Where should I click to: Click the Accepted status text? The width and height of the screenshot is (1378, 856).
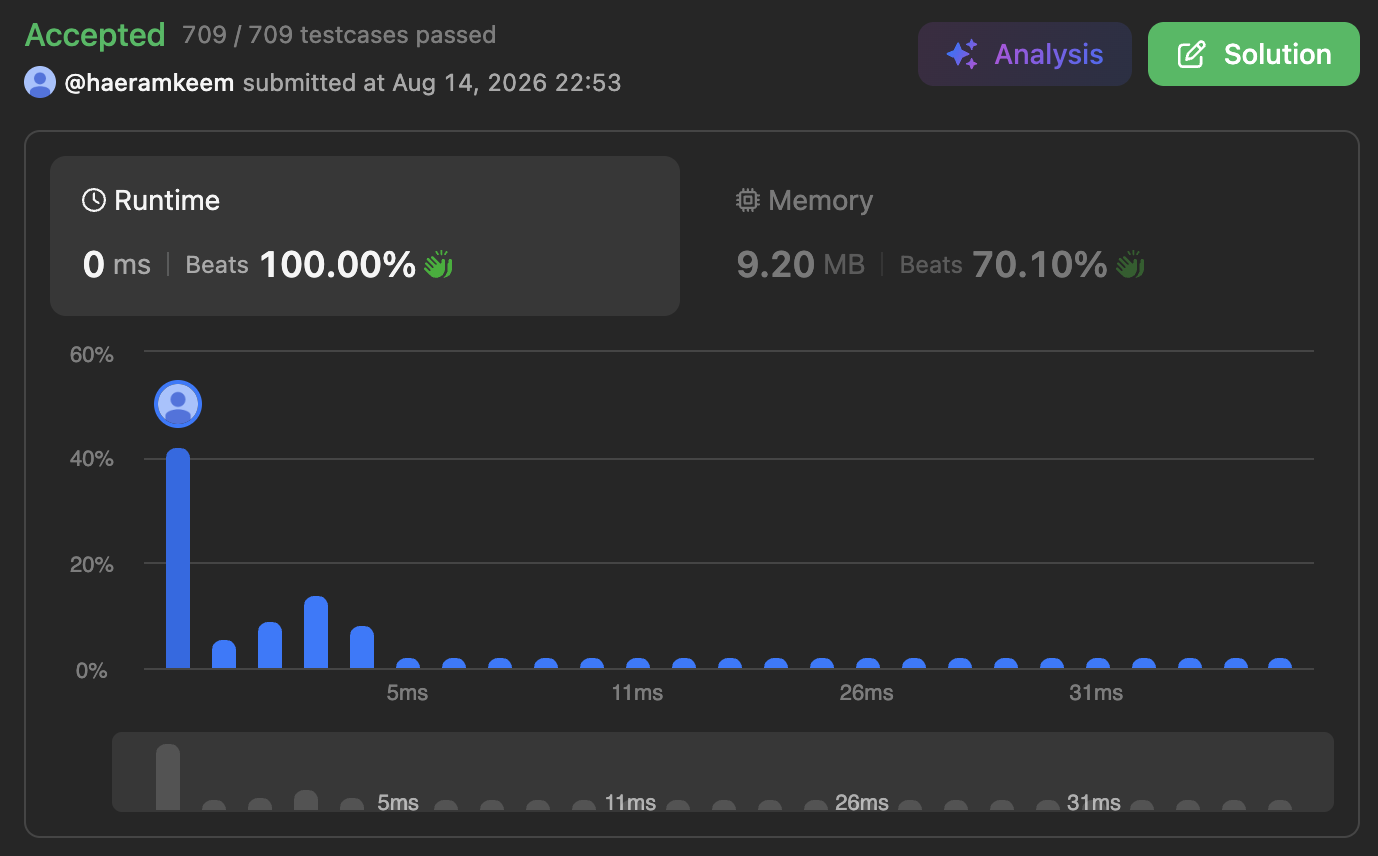(x=95, y=35)
